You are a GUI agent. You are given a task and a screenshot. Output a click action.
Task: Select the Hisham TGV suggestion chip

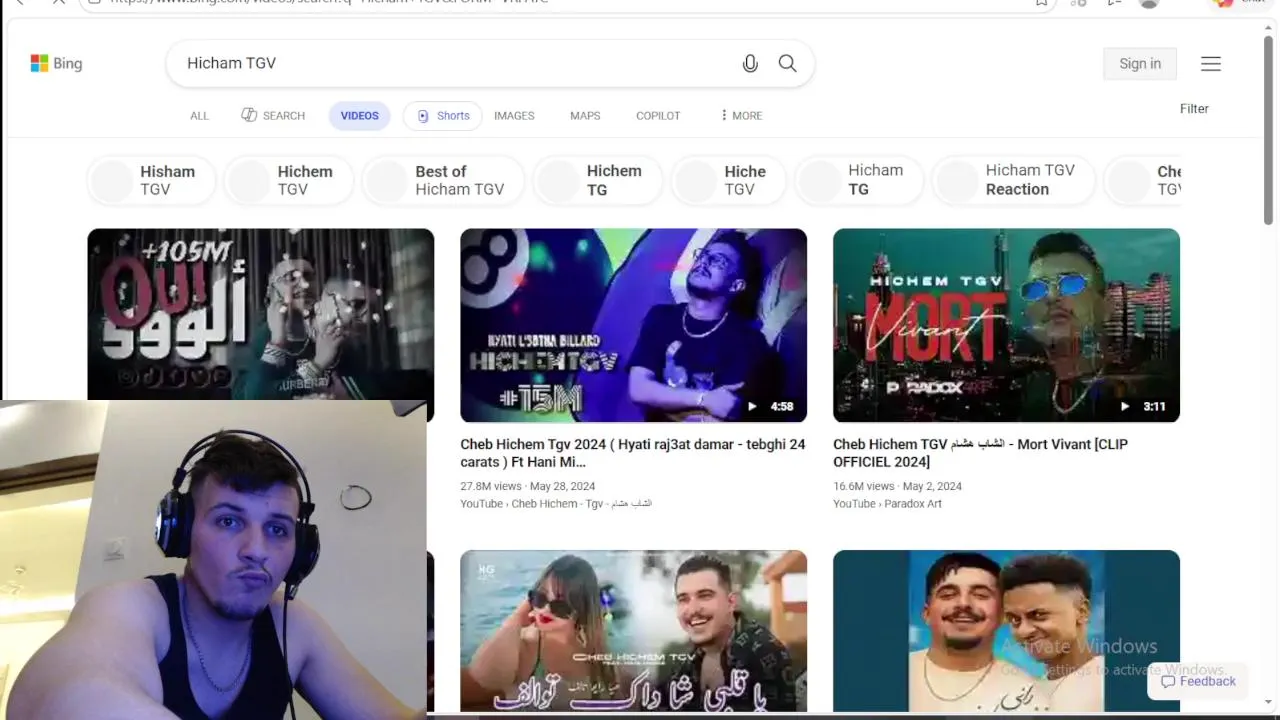(152, 181)
